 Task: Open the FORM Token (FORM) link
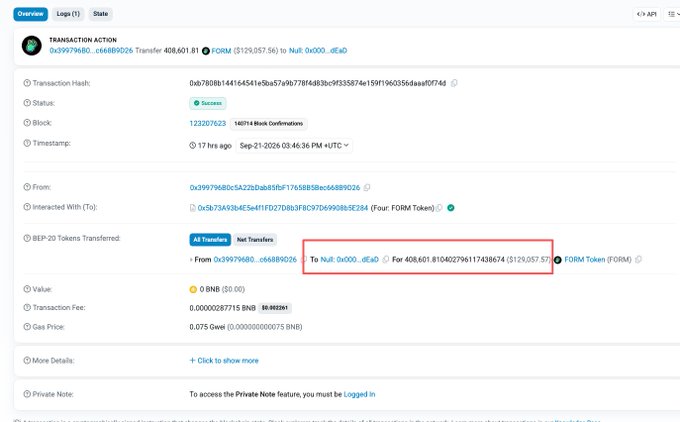598,259
